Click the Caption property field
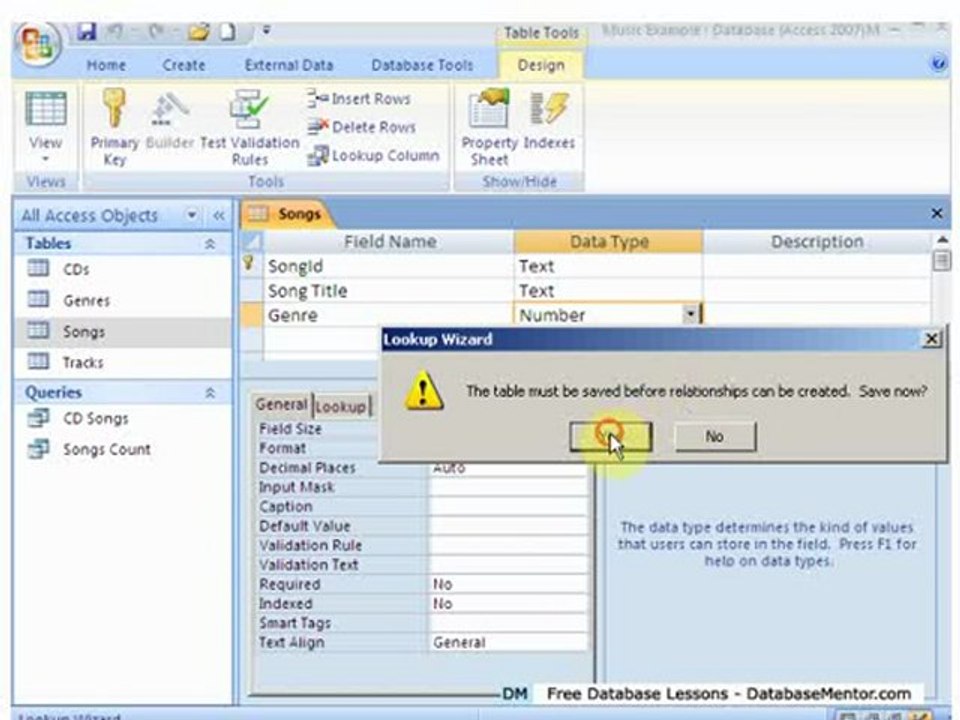The height and width of the screenshot is (720, 960). pyautogui.click(x=508, y=506)
